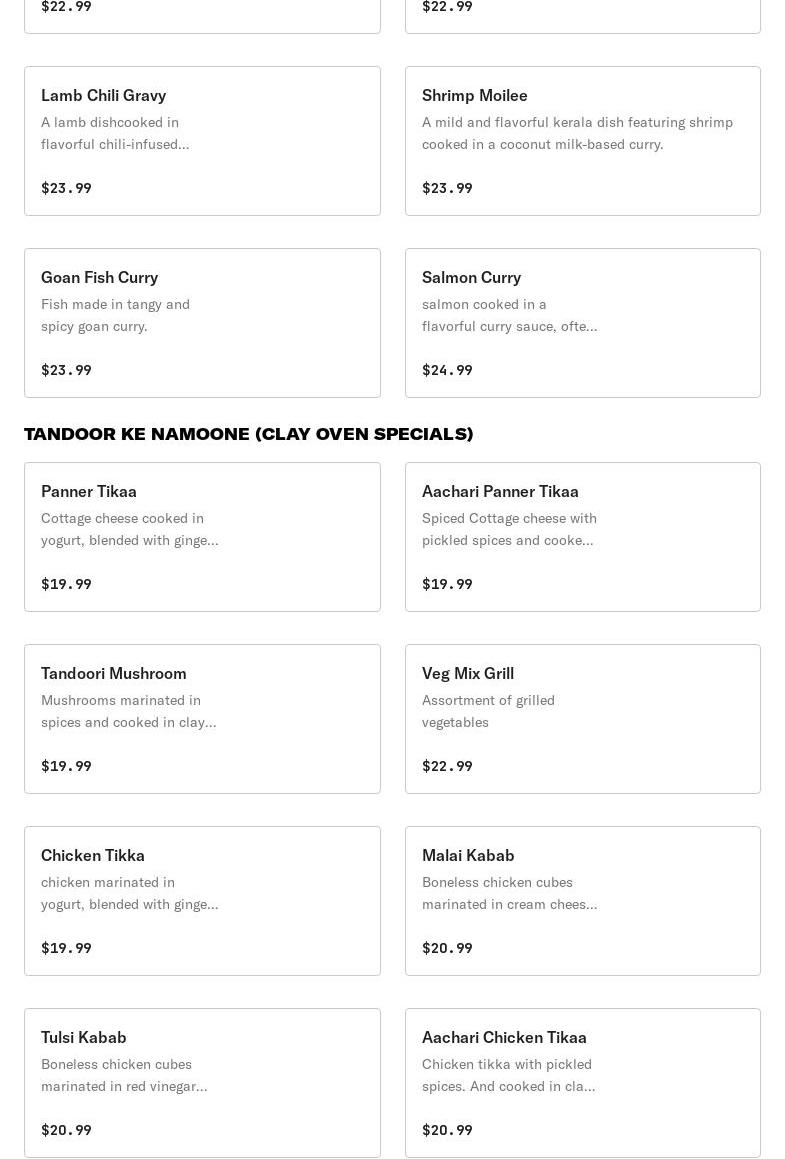Click the Veg Mix Grill $22.99 price

pyautogui.click(x=447, y=766)
